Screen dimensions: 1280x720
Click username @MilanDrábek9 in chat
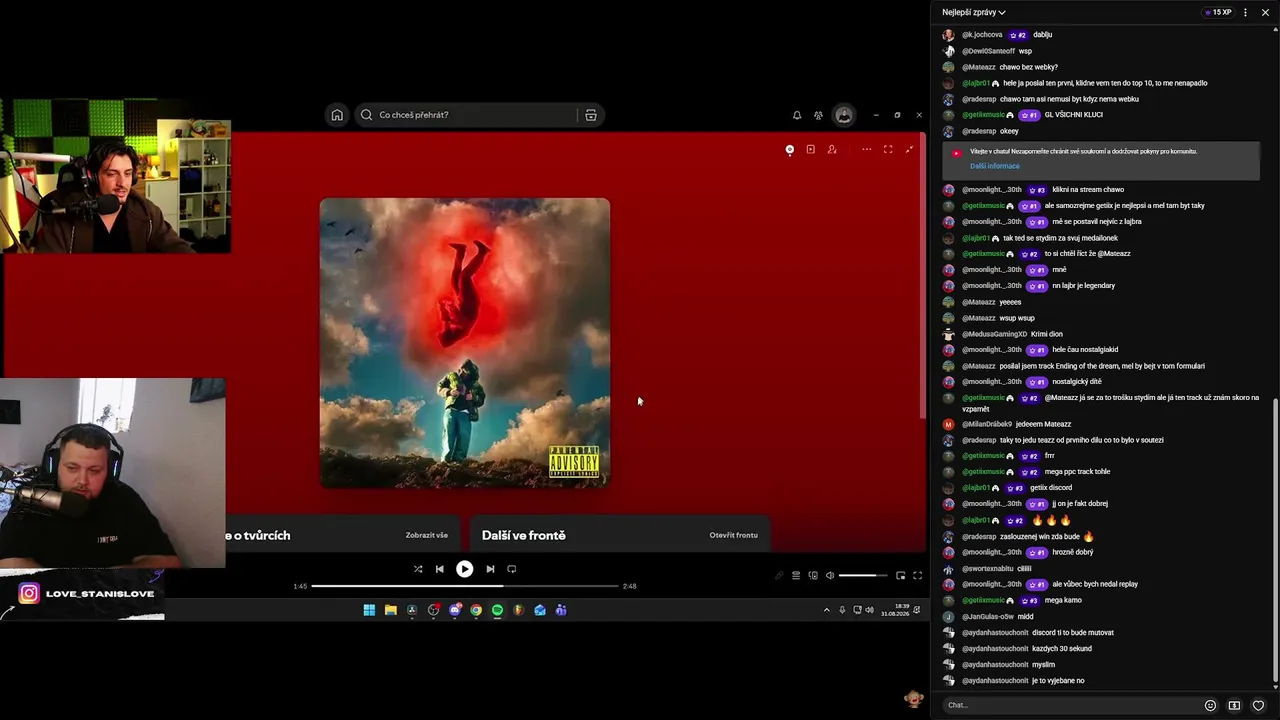point(987,424)
